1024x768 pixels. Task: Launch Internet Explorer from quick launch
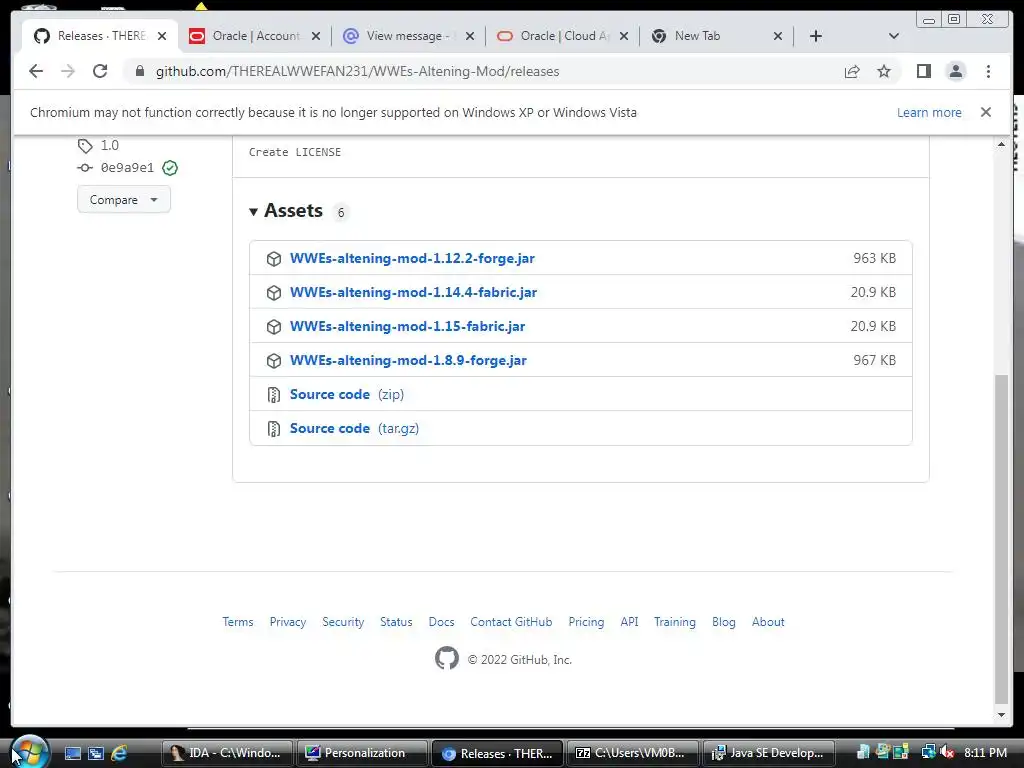119,753
